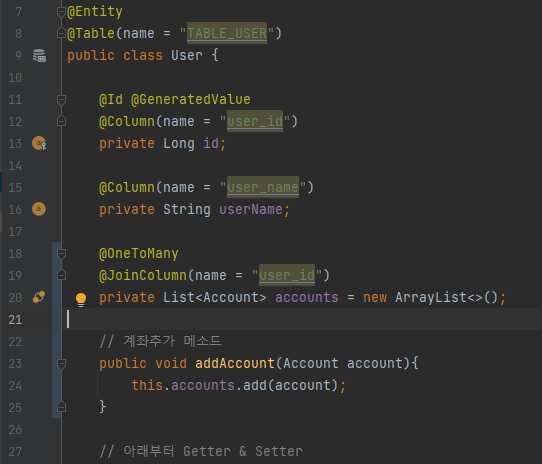This screenshot has height=464, width=542.
Task: Collapse the fold marker at @Entity annotation
Action: [x=61, y=12]
